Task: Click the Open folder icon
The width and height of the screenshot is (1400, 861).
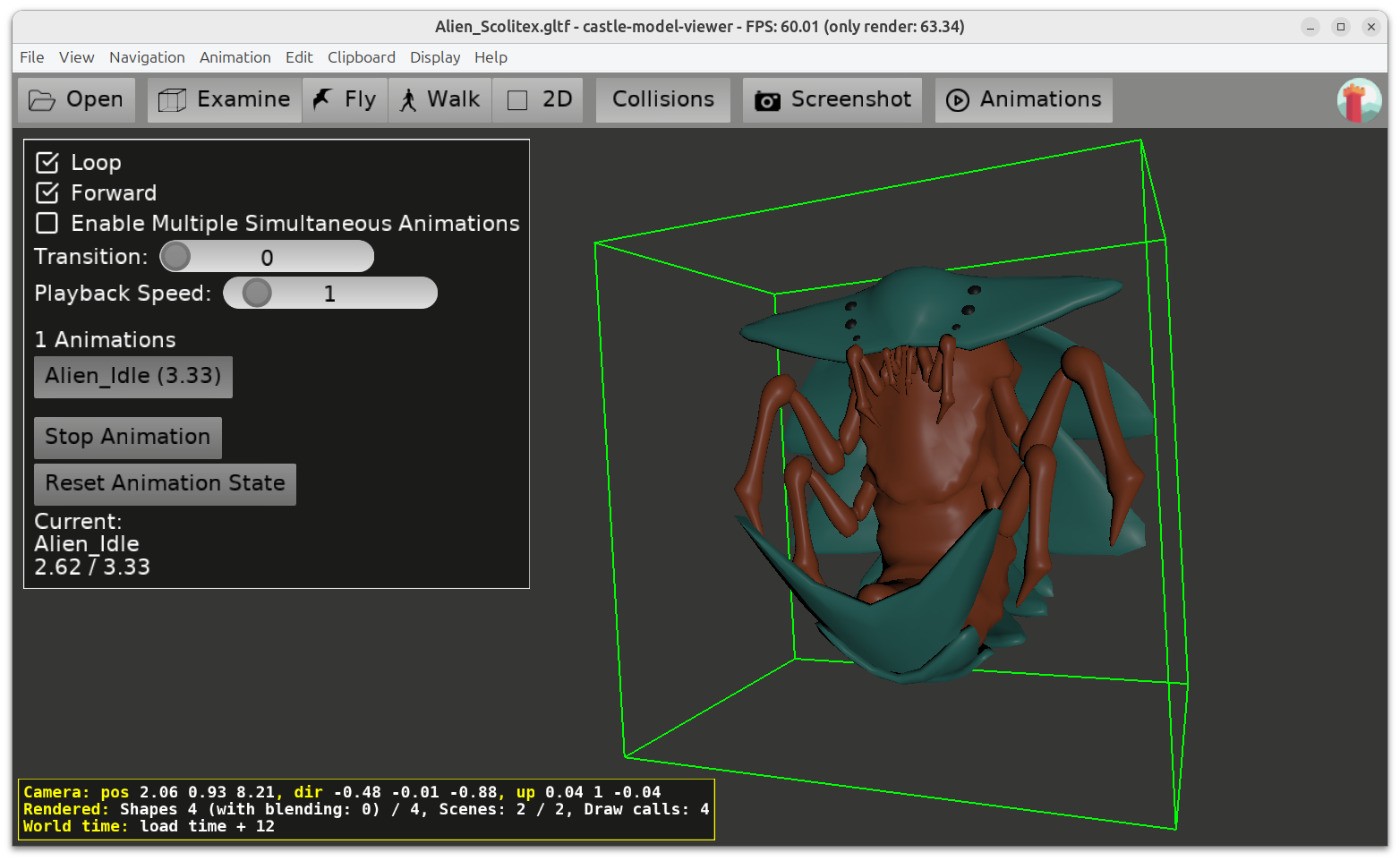Action: (41, 100)
